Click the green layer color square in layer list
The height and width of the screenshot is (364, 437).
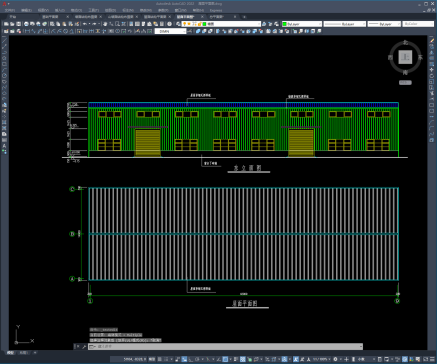[x=204, y=24]
